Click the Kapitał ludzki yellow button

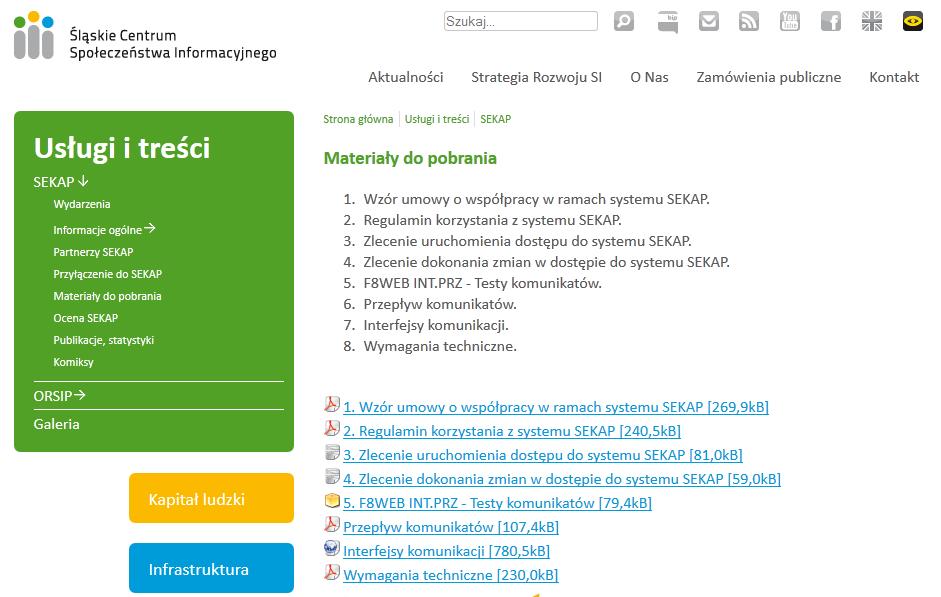coord(211,498)
